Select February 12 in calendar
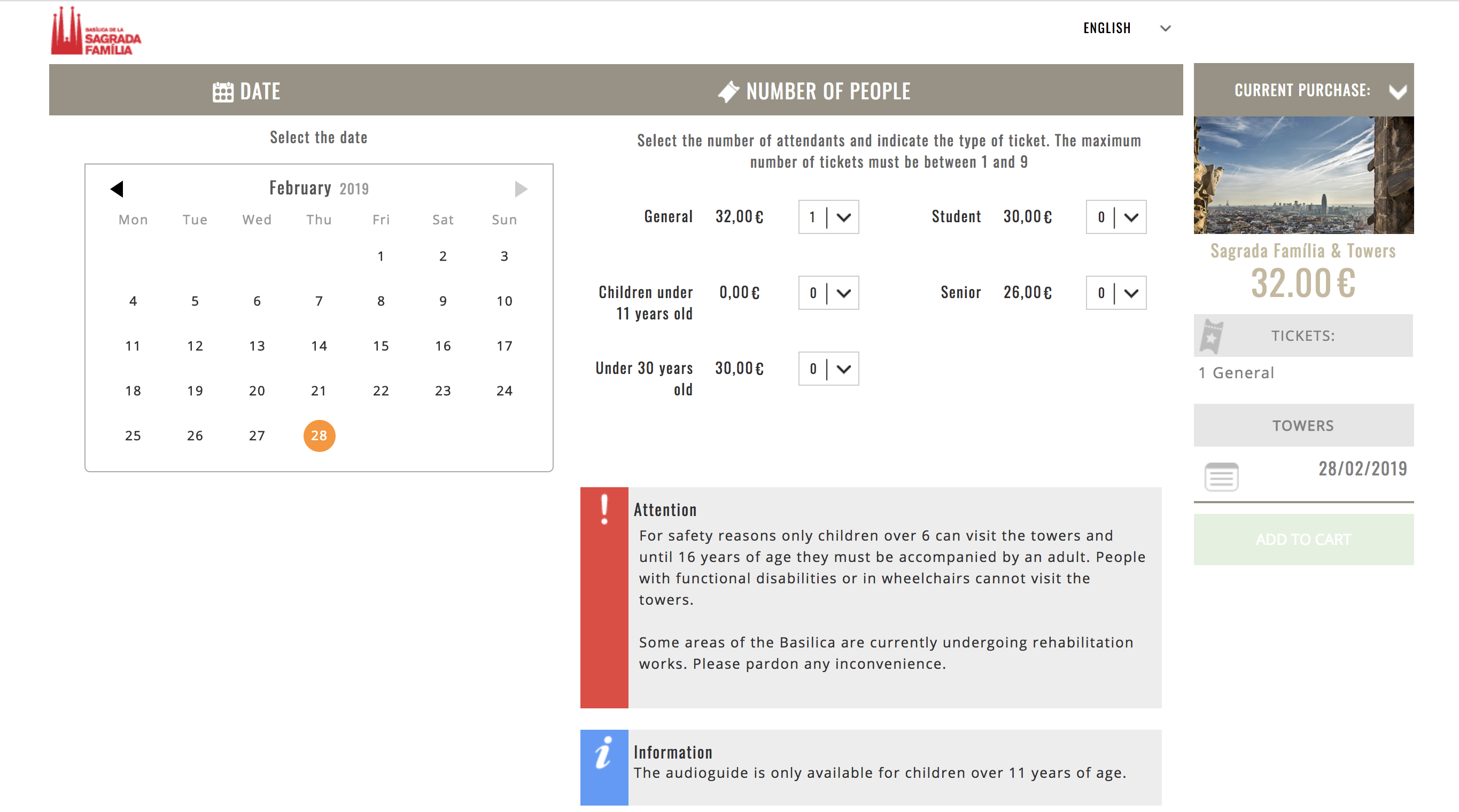Viewport: 1459px width, 812px height. (195, 346)
